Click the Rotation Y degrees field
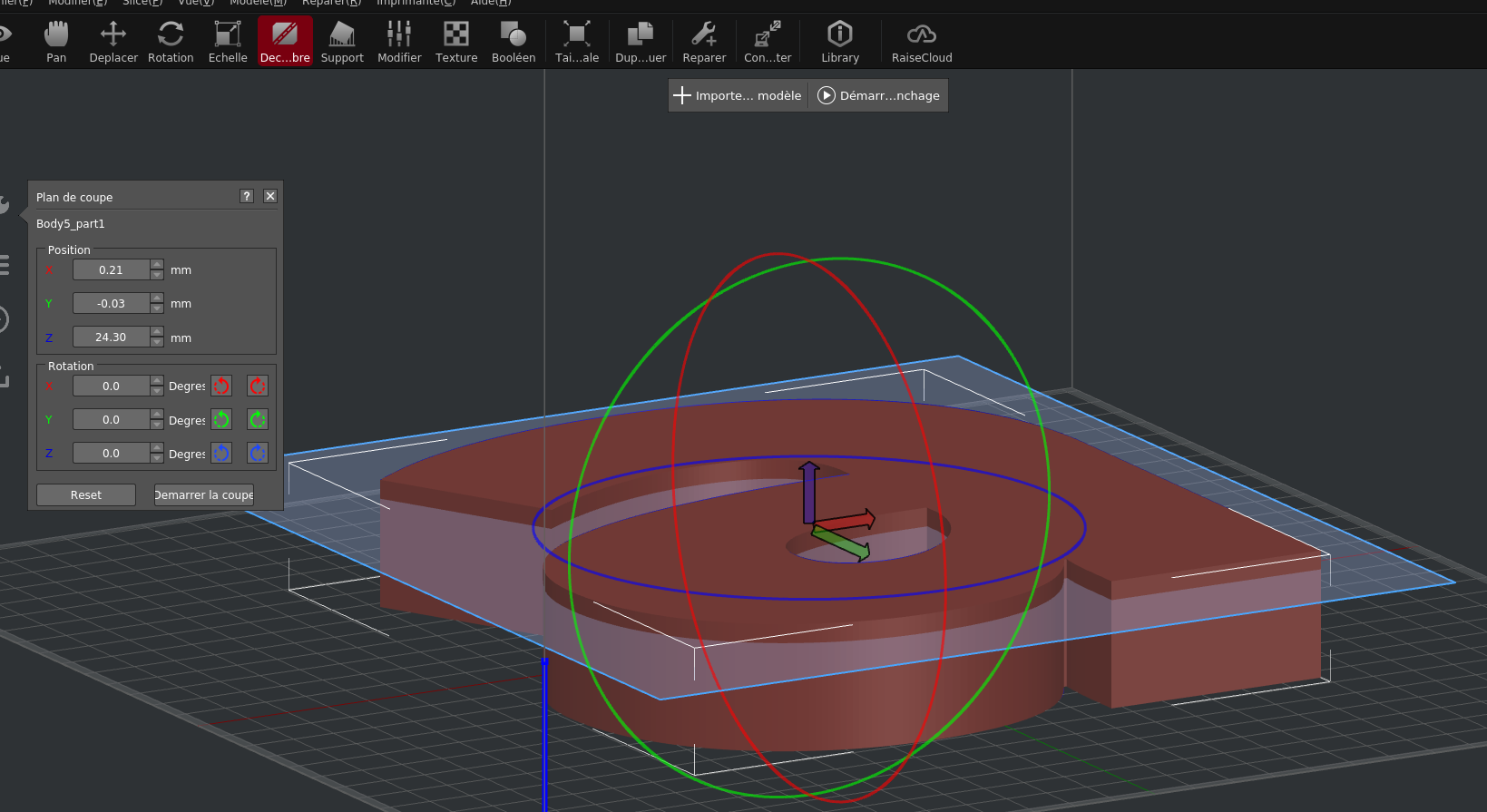 click(x=111, y=419)
